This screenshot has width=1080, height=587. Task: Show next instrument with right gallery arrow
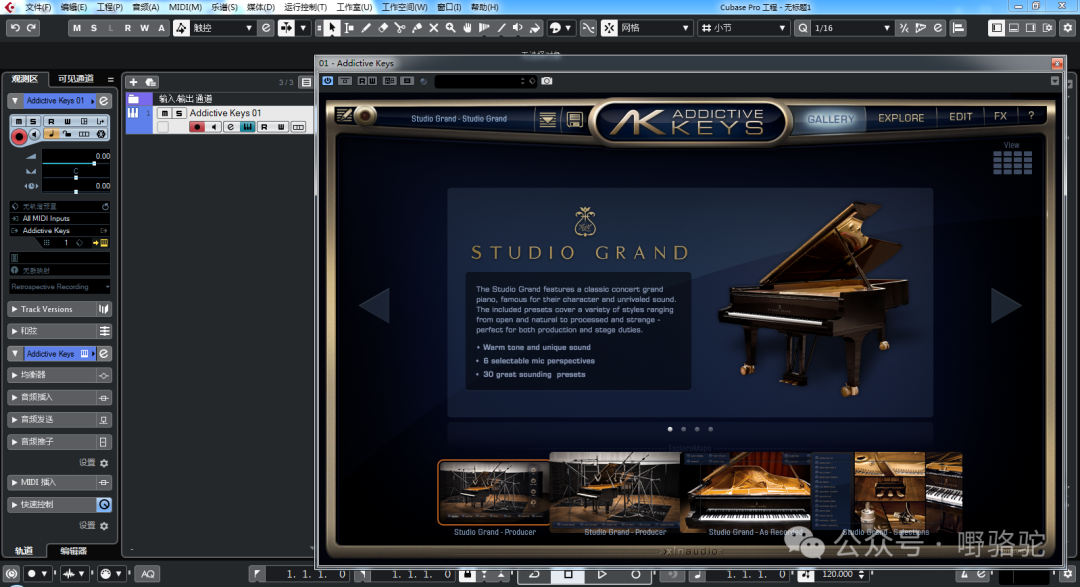click(1005, 305)
